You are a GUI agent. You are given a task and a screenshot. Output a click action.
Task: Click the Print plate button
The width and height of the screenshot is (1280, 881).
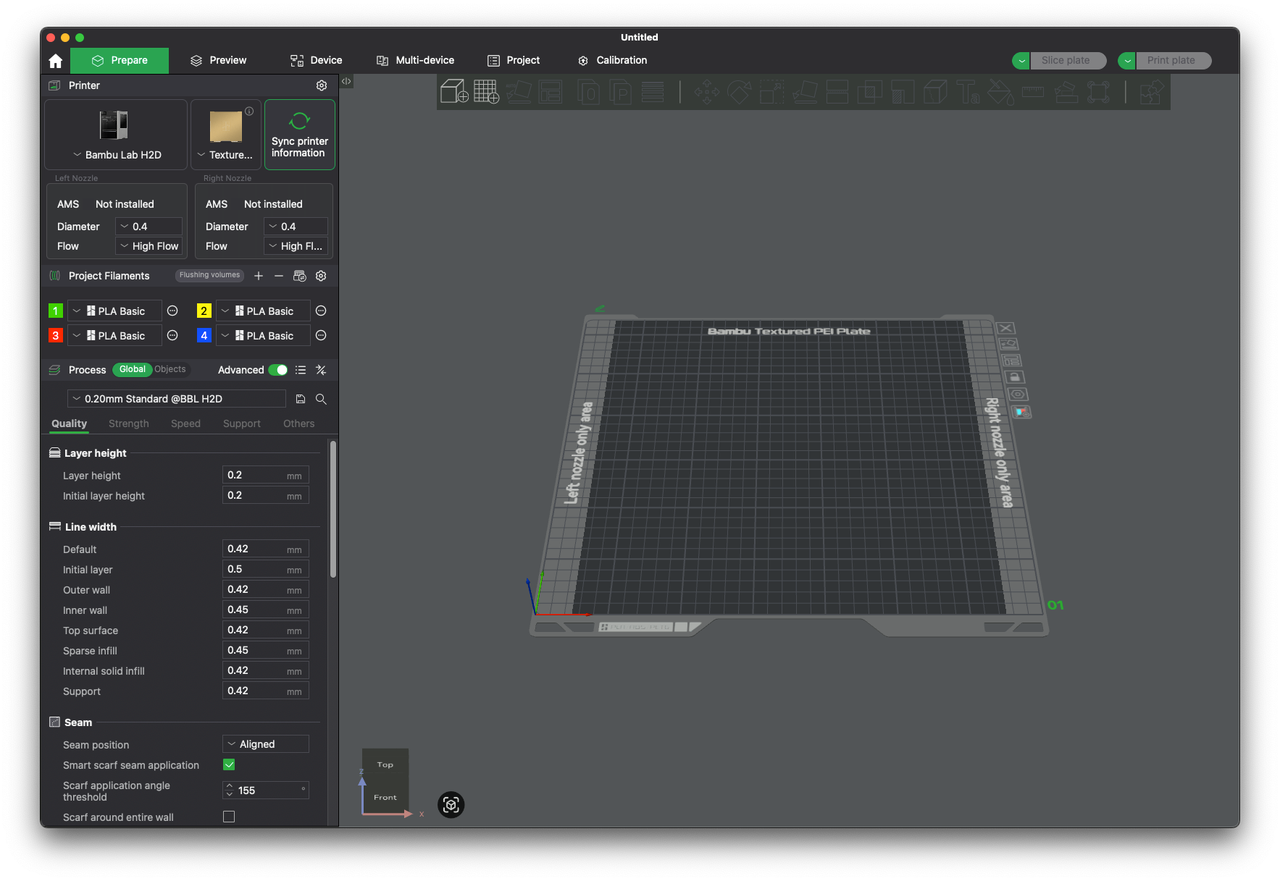(1171, 60)
